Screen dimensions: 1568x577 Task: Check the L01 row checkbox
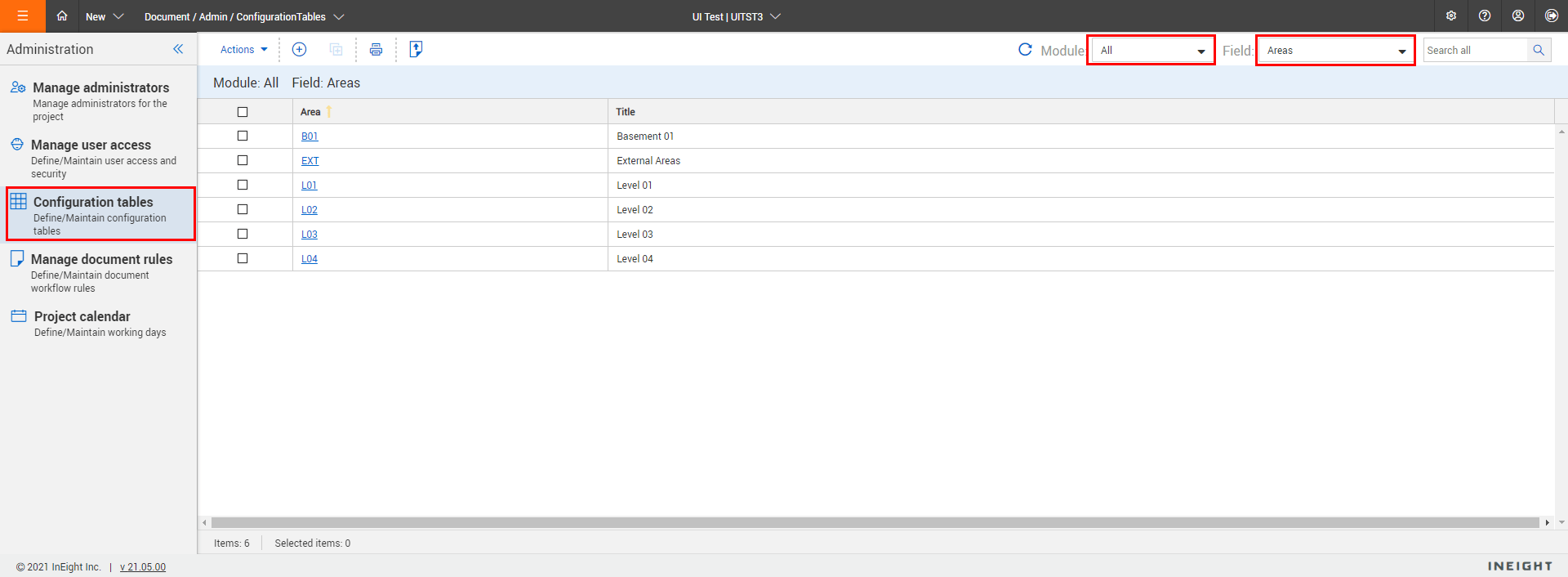243,185
